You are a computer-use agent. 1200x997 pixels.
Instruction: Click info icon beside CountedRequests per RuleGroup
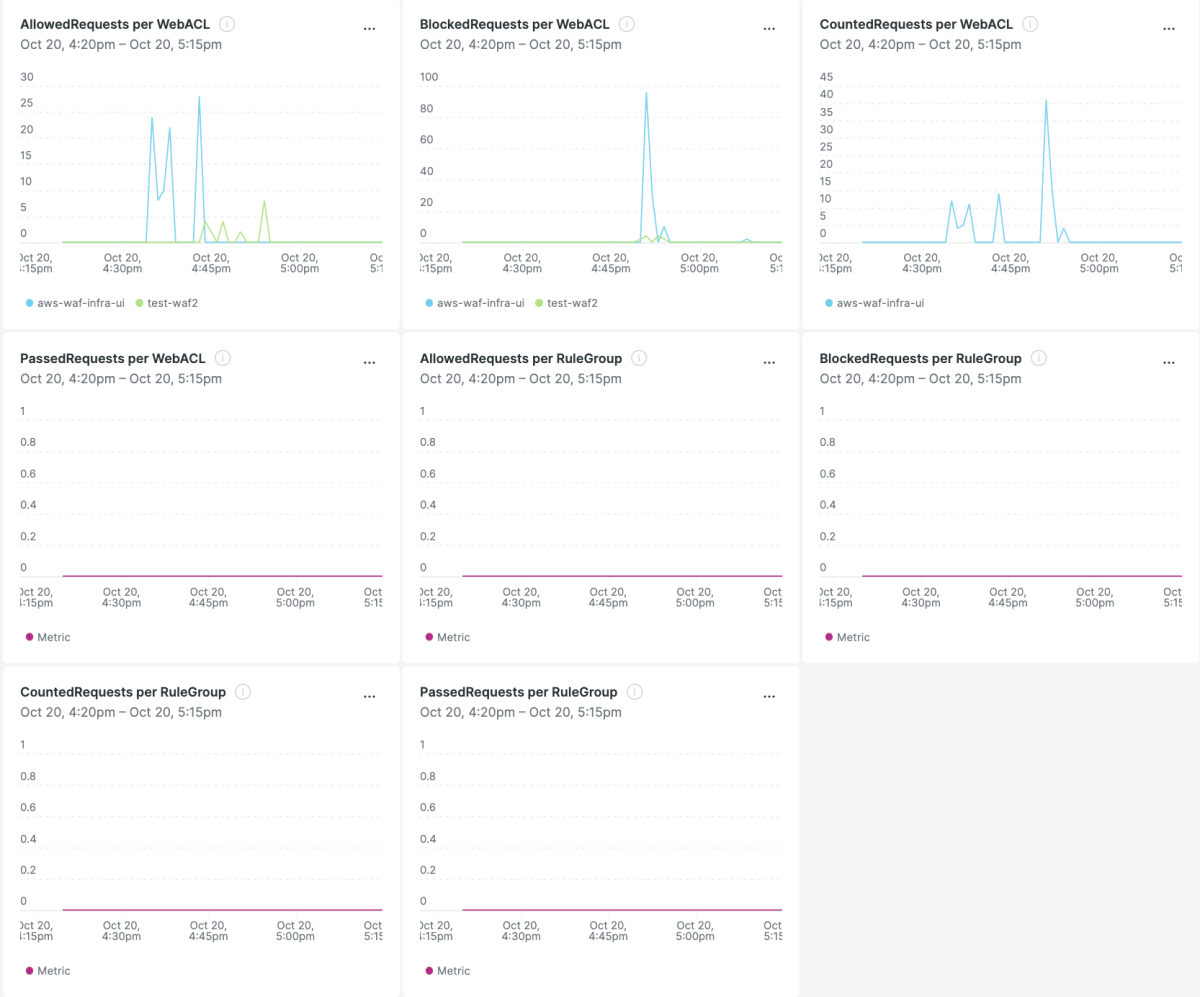click(243, 692)
